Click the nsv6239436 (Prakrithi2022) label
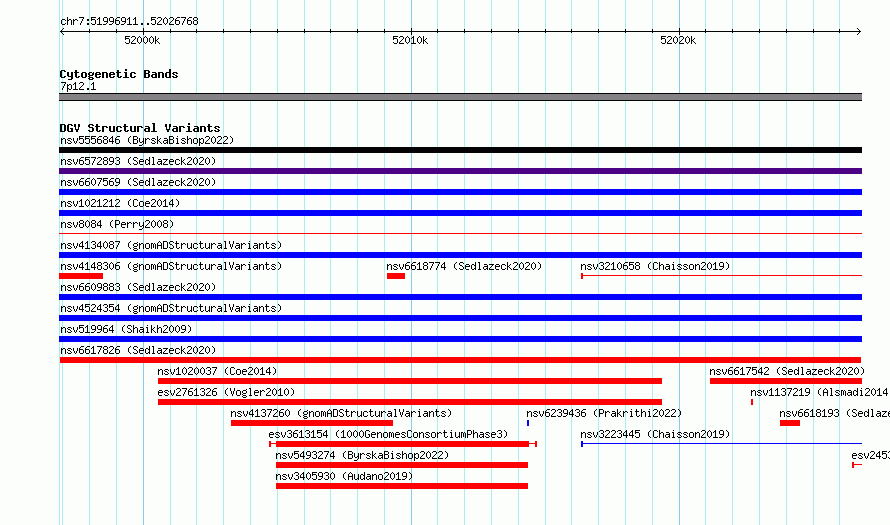 click(604, 413)
